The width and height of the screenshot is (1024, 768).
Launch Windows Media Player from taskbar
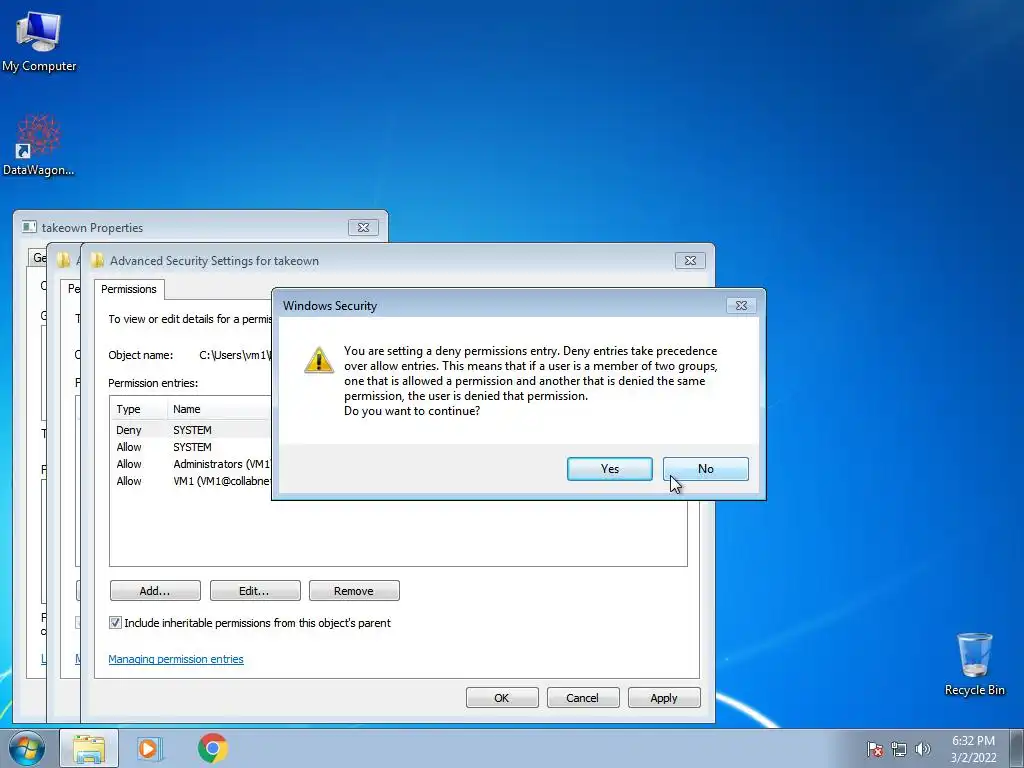[149, 748]
